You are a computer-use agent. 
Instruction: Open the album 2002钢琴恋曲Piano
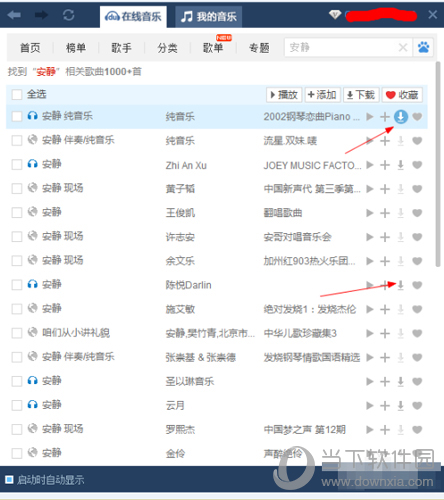point(312,117)
